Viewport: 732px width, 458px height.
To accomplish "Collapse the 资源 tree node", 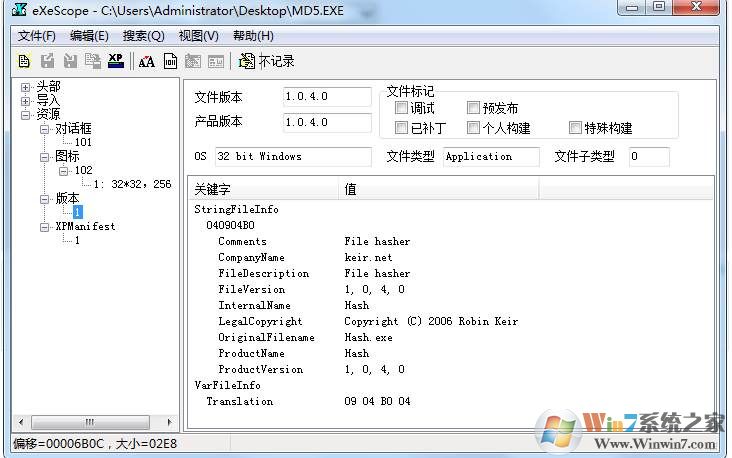I will click(x=25, y=115).
